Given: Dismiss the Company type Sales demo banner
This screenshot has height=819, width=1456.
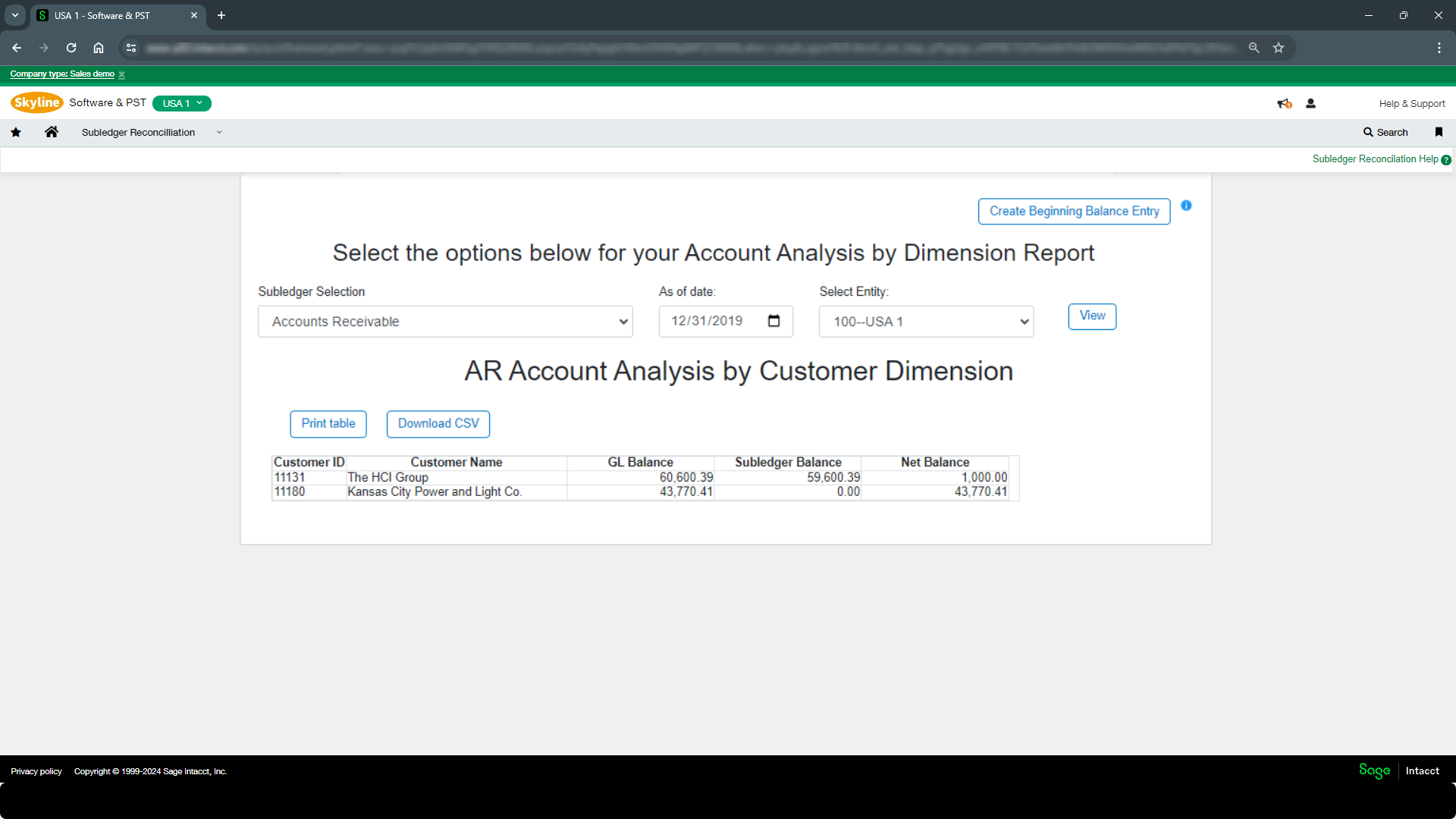Looking at the screenshot, I should tap(121, 74).
